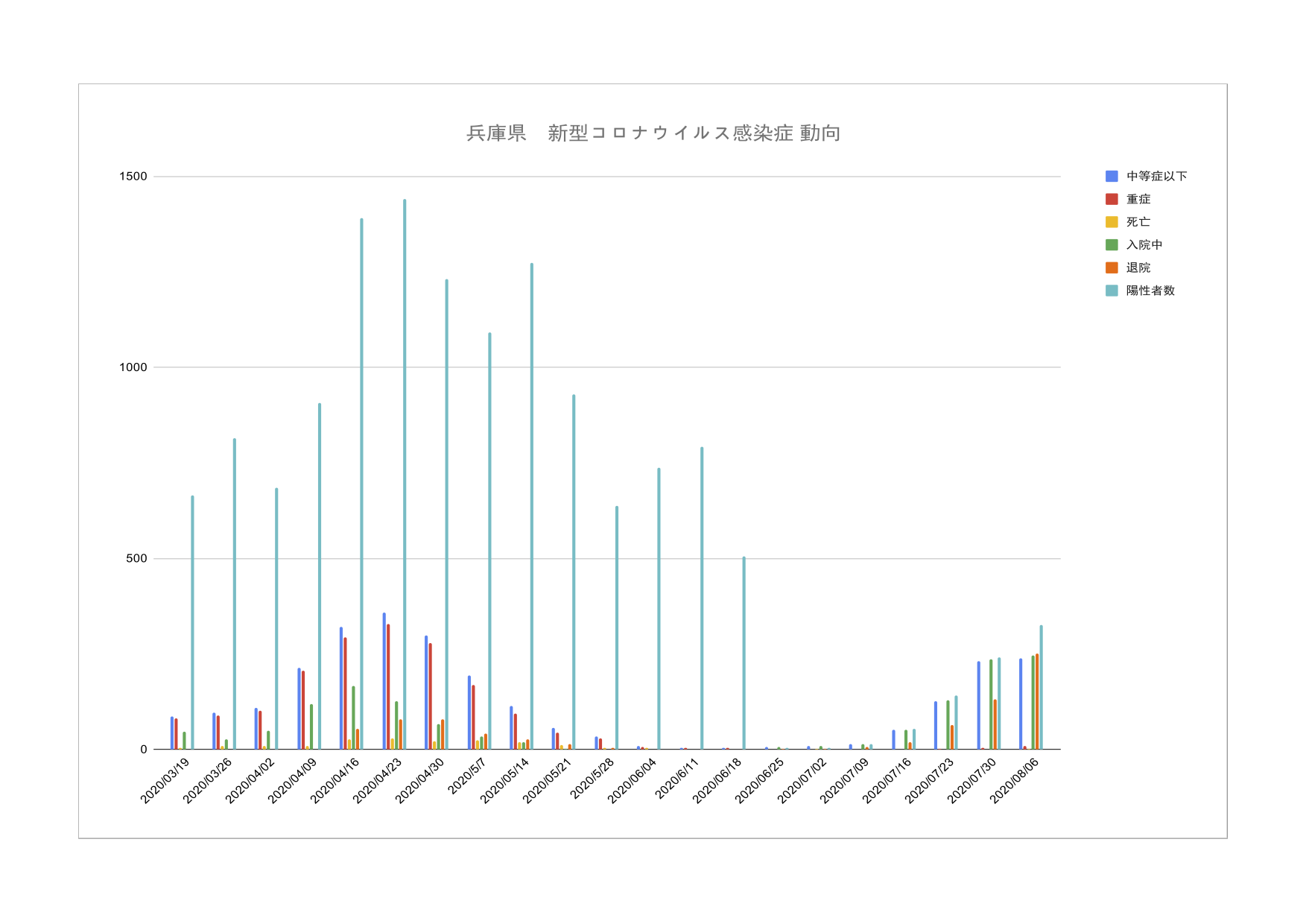Click the yellow 死亡 legend swatch
This screenshot has width=1306, height=924.
pos(1112,222)
